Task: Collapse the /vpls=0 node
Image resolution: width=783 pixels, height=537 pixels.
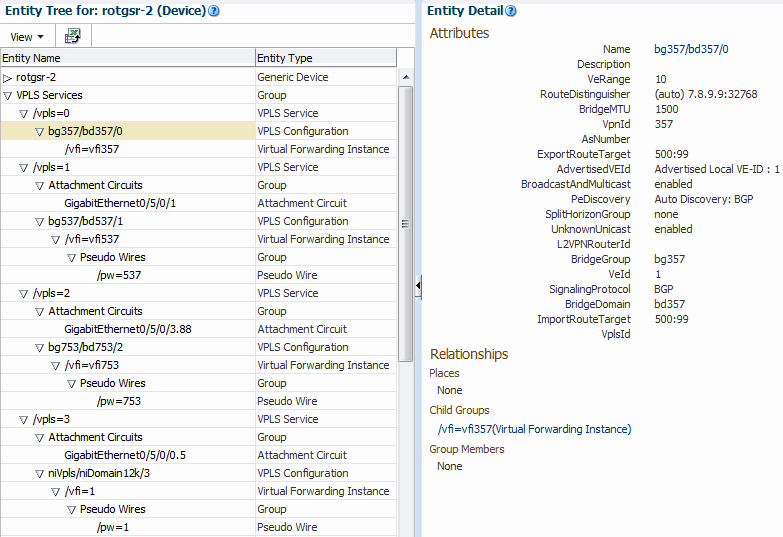Action: click(x=23, y=113)
